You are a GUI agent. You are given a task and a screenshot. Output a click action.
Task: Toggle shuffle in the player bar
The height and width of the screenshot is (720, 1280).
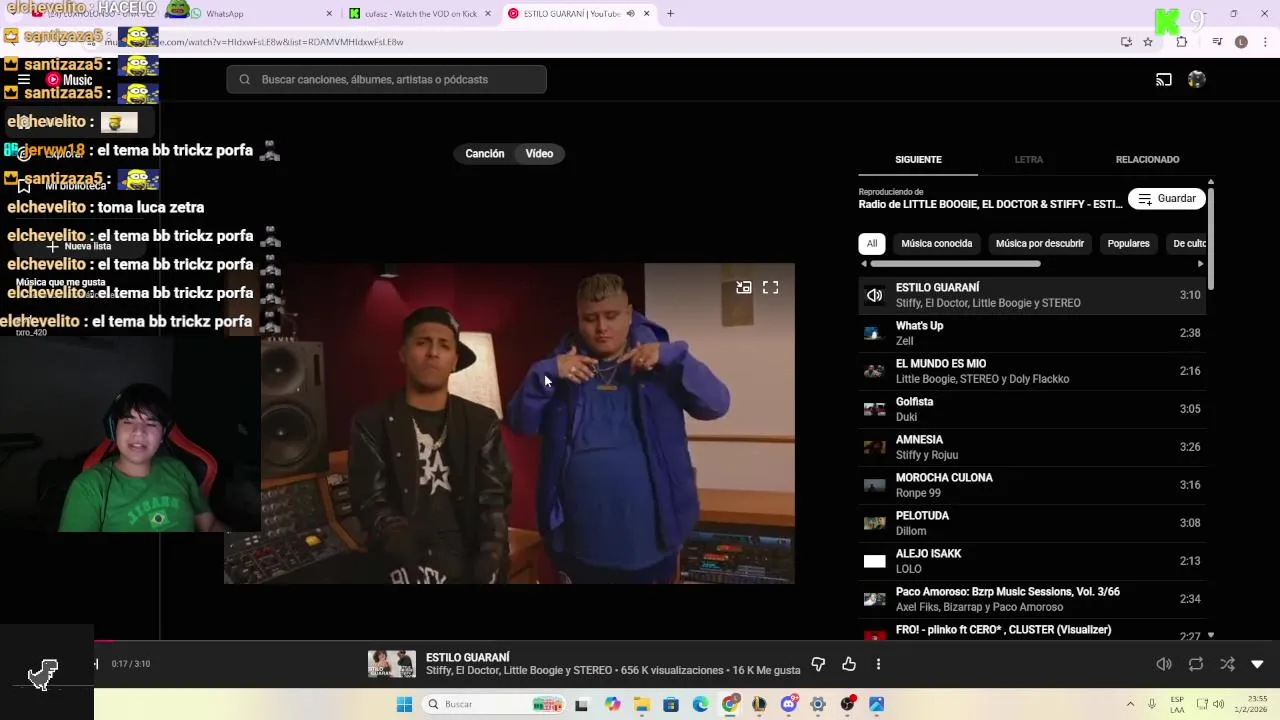(x=1227, y=664)
